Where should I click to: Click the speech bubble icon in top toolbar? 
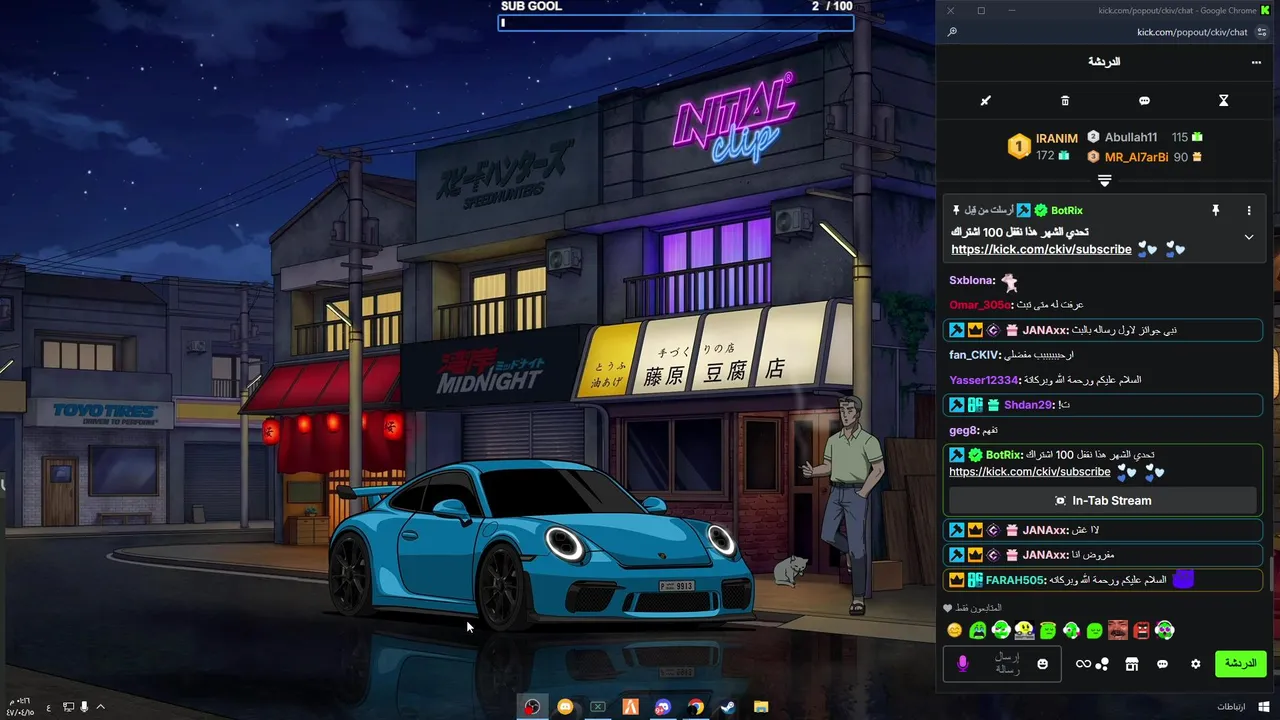(x=1144, y=101)
